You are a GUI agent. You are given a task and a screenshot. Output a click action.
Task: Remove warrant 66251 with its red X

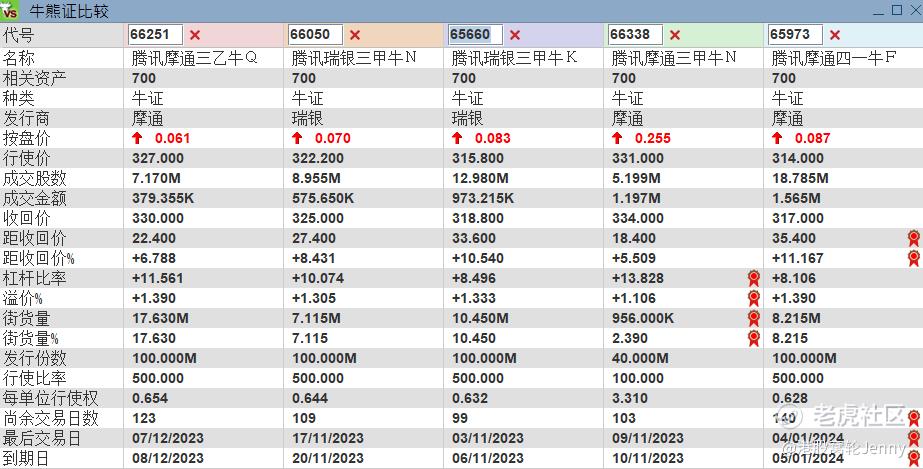(195, 35)
